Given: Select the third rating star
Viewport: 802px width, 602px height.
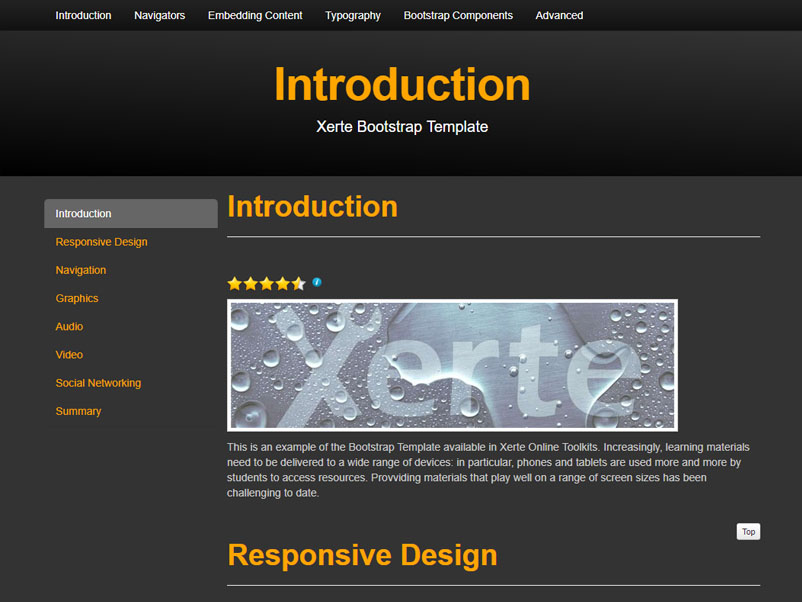Looking at the screenshot, I should pos(266,283).
